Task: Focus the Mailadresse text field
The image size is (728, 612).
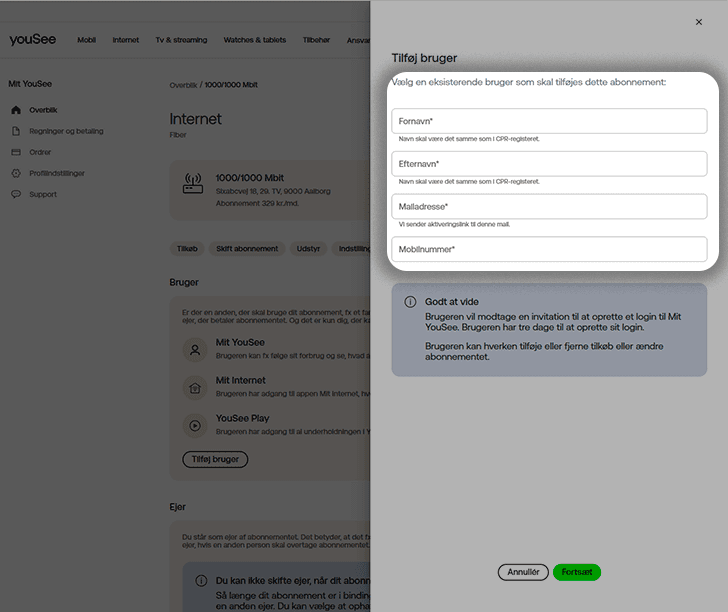Action: (x=549, y=206)
